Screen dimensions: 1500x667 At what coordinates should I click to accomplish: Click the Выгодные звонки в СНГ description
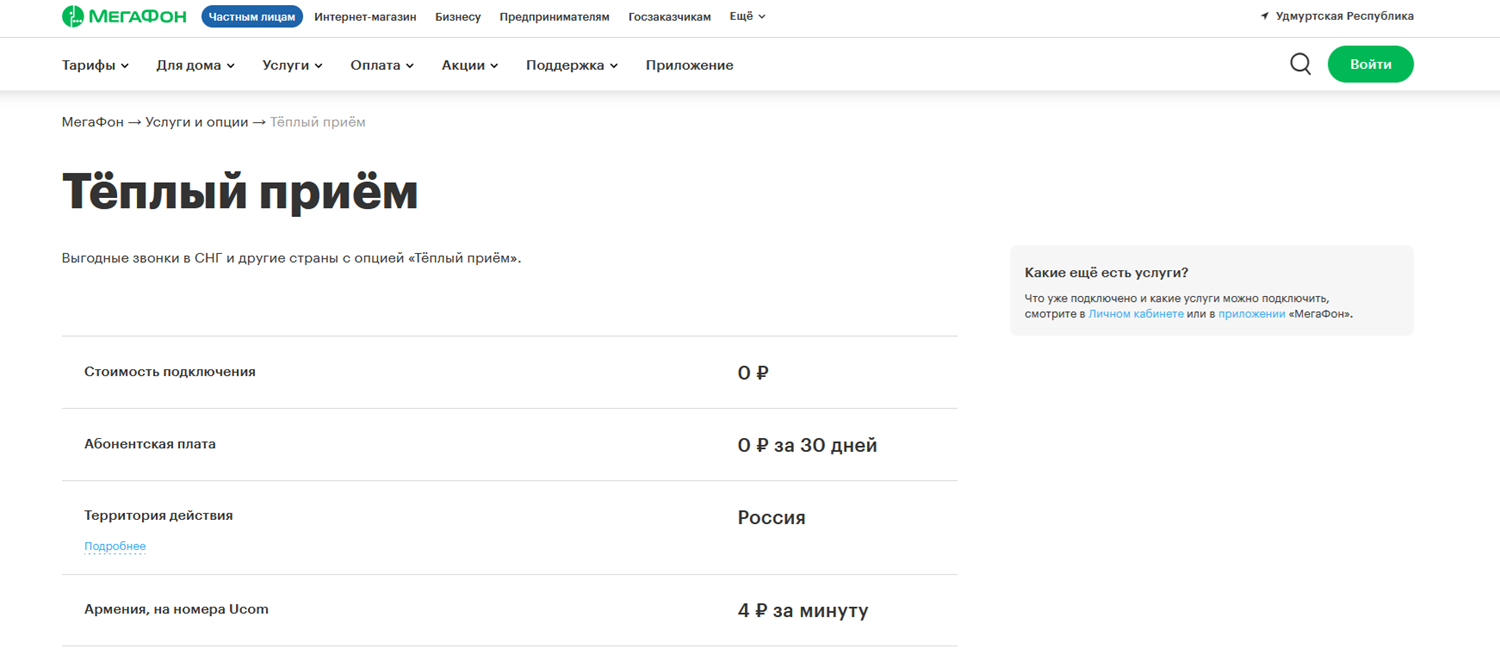click(x=291, y=258)
